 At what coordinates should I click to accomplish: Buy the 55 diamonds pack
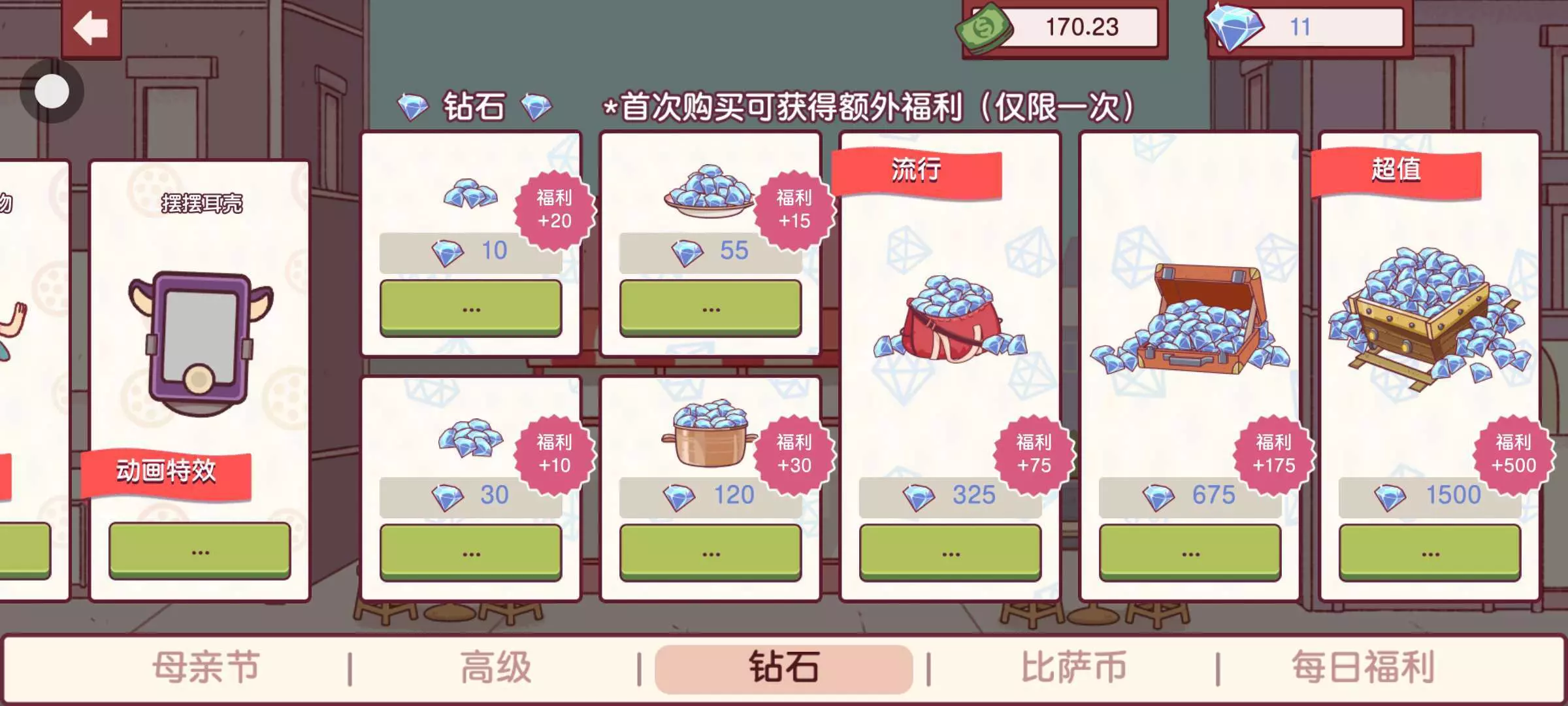[710, 308]
